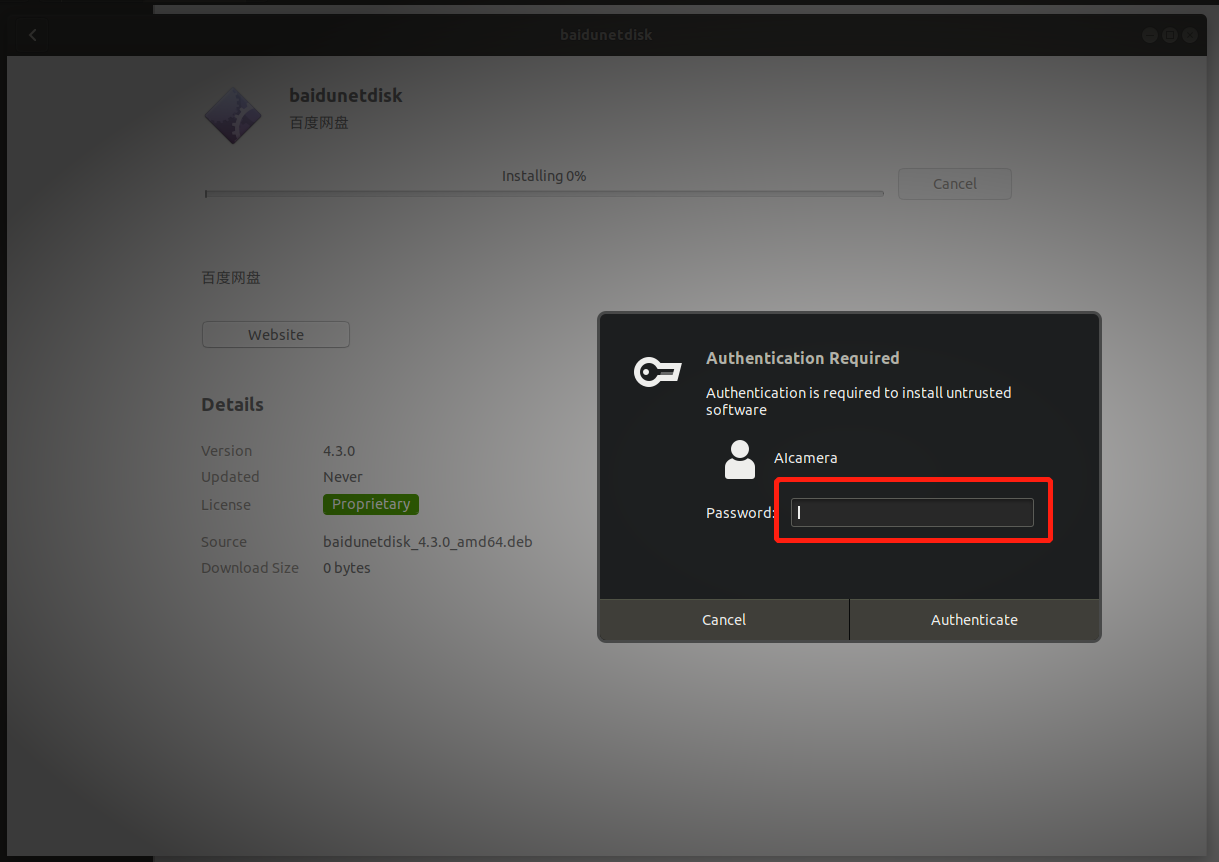Screen dimensions: 1219x862
Task: Click the Authentication Required title
Action: 803,358
